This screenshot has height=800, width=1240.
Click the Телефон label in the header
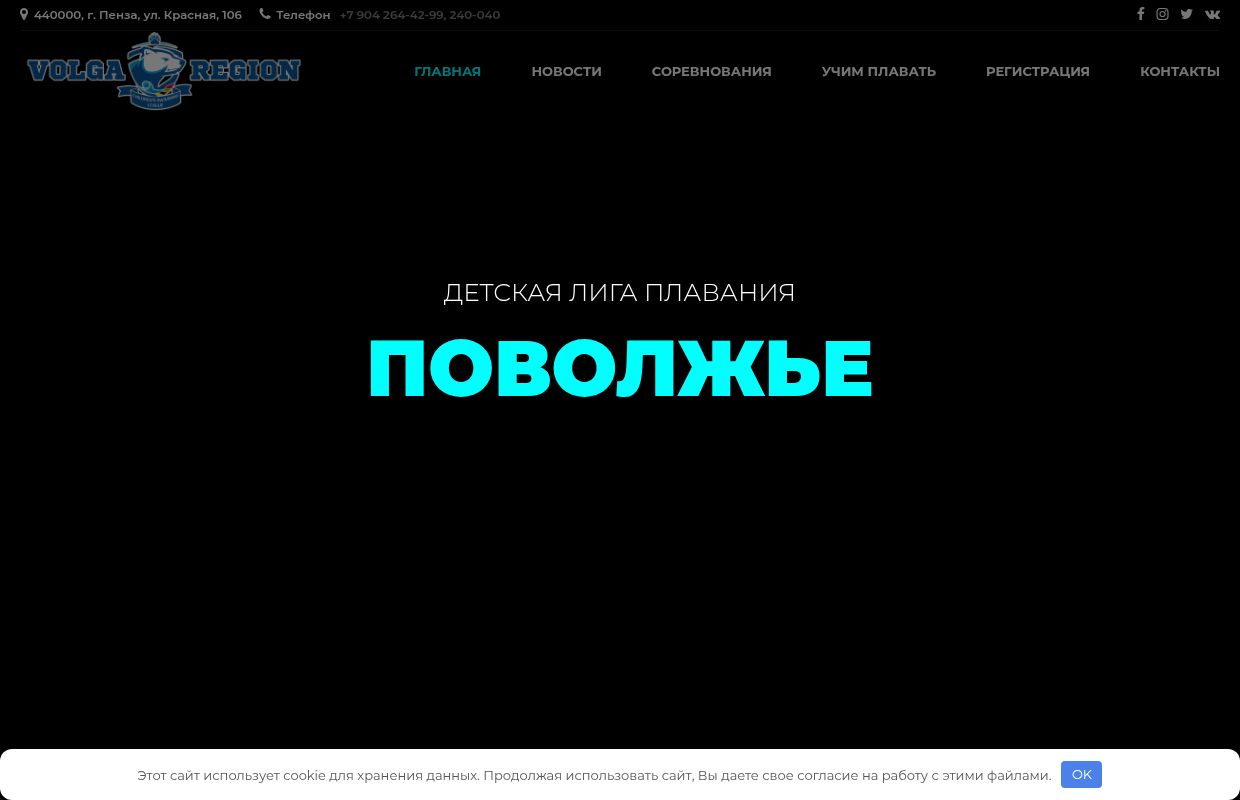click(x=302, y=14)
